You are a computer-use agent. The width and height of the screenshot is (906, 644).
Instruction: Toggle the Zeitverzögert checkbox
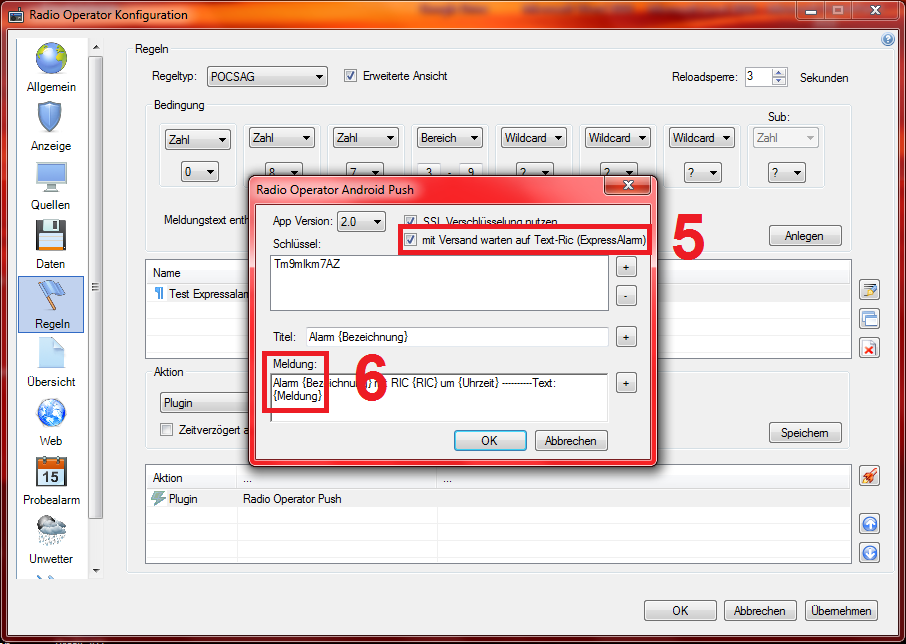click(166, 430)
